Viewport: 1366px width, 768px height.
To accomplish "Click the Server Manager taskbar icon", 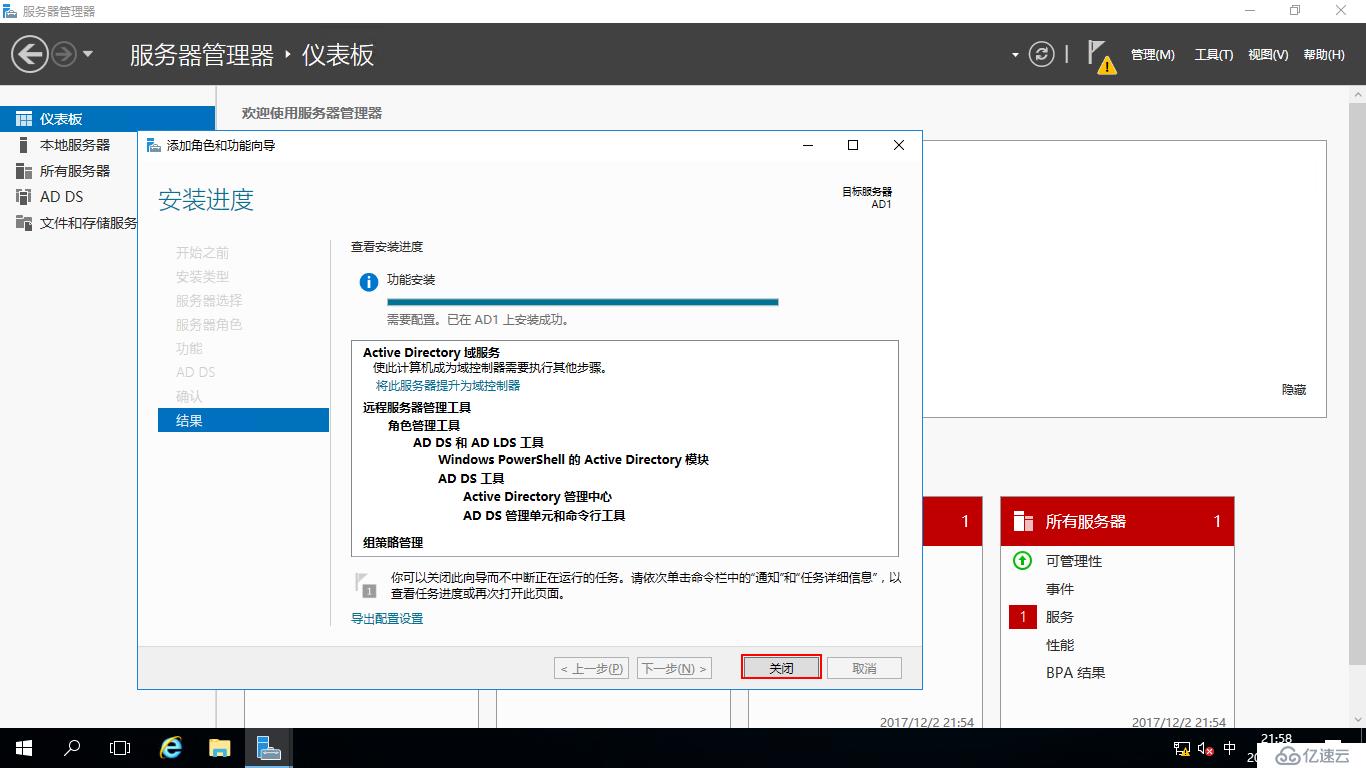I will tap(268, 748).
